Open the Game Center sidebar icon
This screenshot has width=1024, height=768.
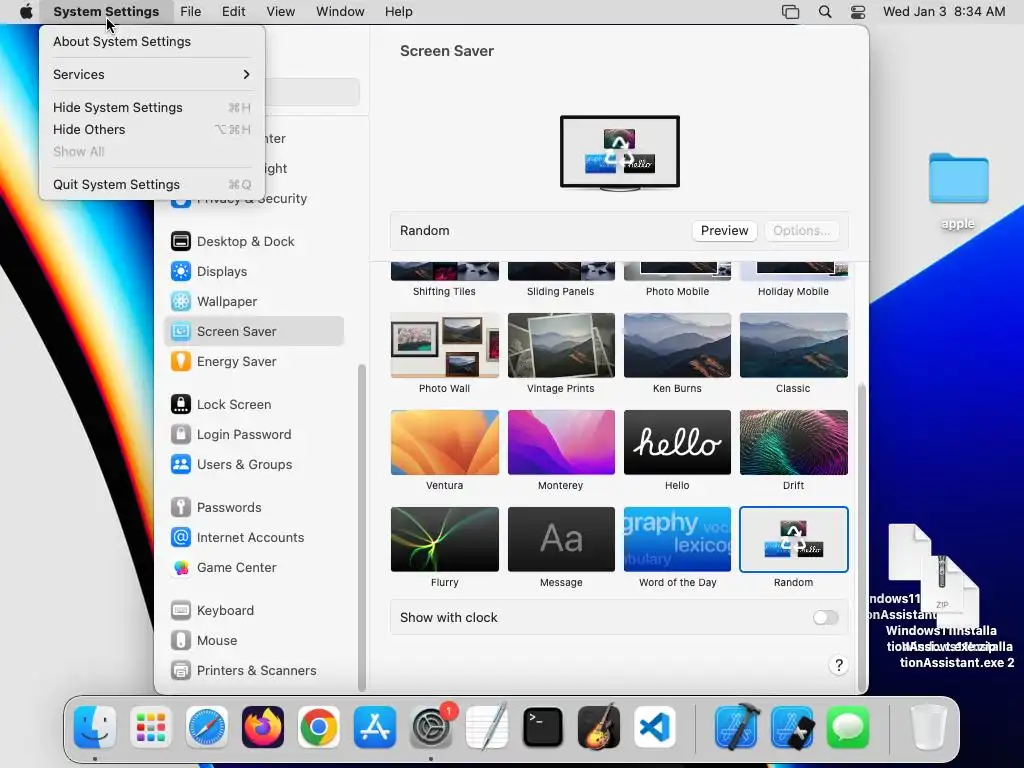180,568
